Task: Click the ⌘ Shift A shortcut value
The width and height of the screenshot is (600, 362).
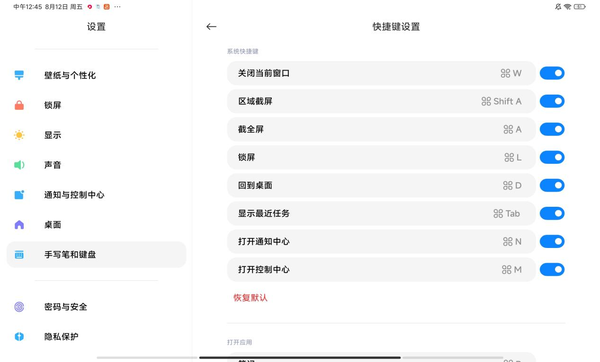Action: point(501,101)
